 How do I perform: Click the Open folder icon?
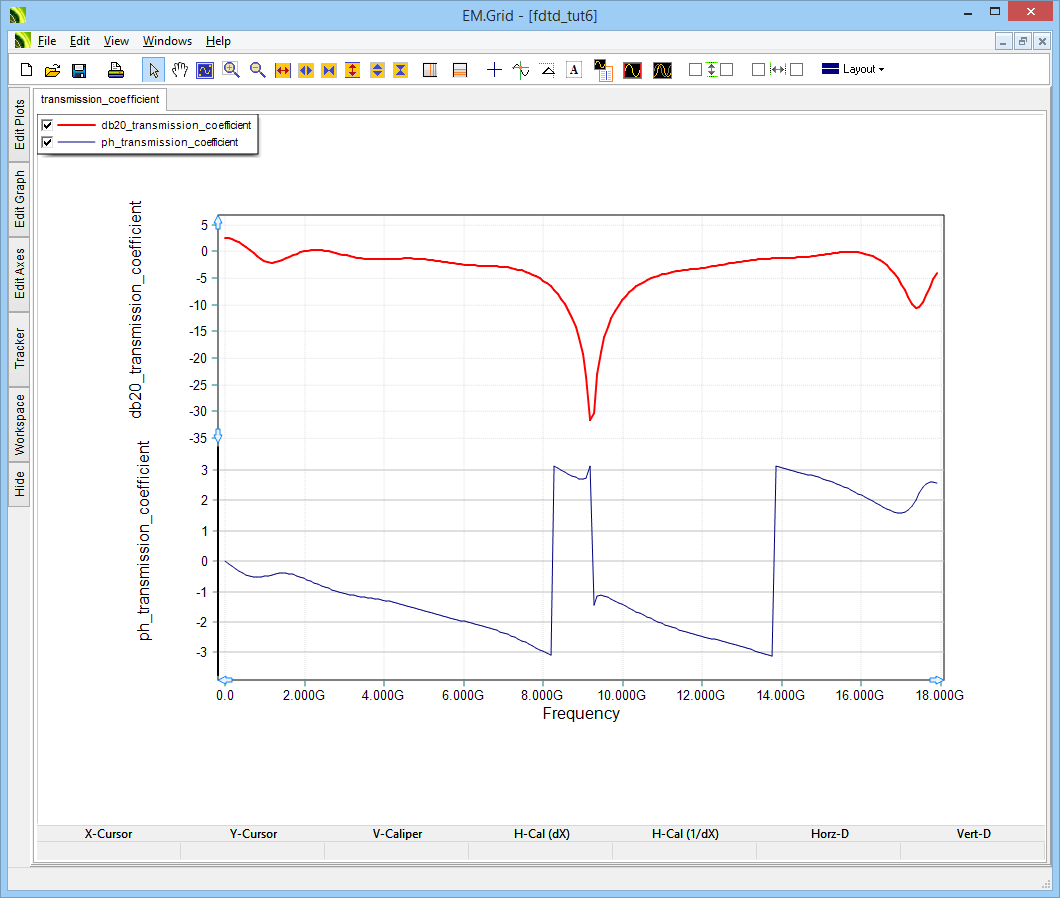[x=53, y=70]
